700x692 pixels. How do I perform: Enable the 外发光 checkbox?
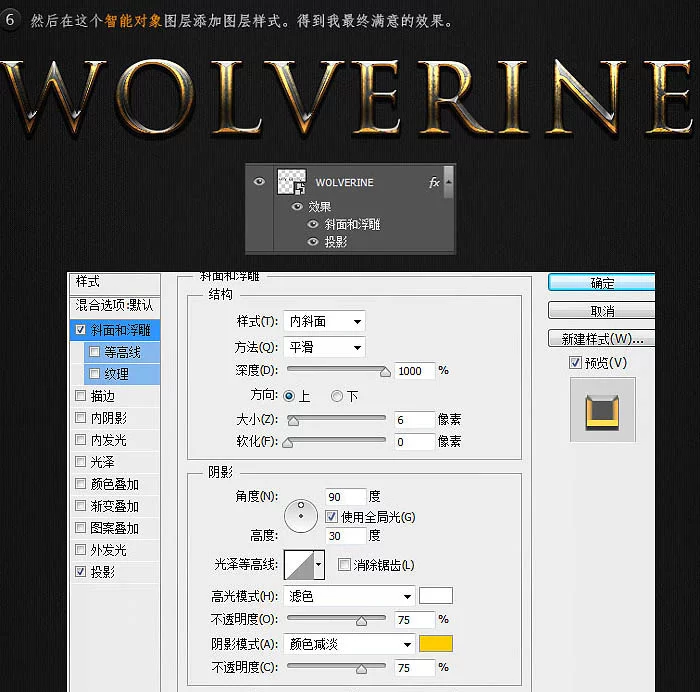tap(80, 550)
